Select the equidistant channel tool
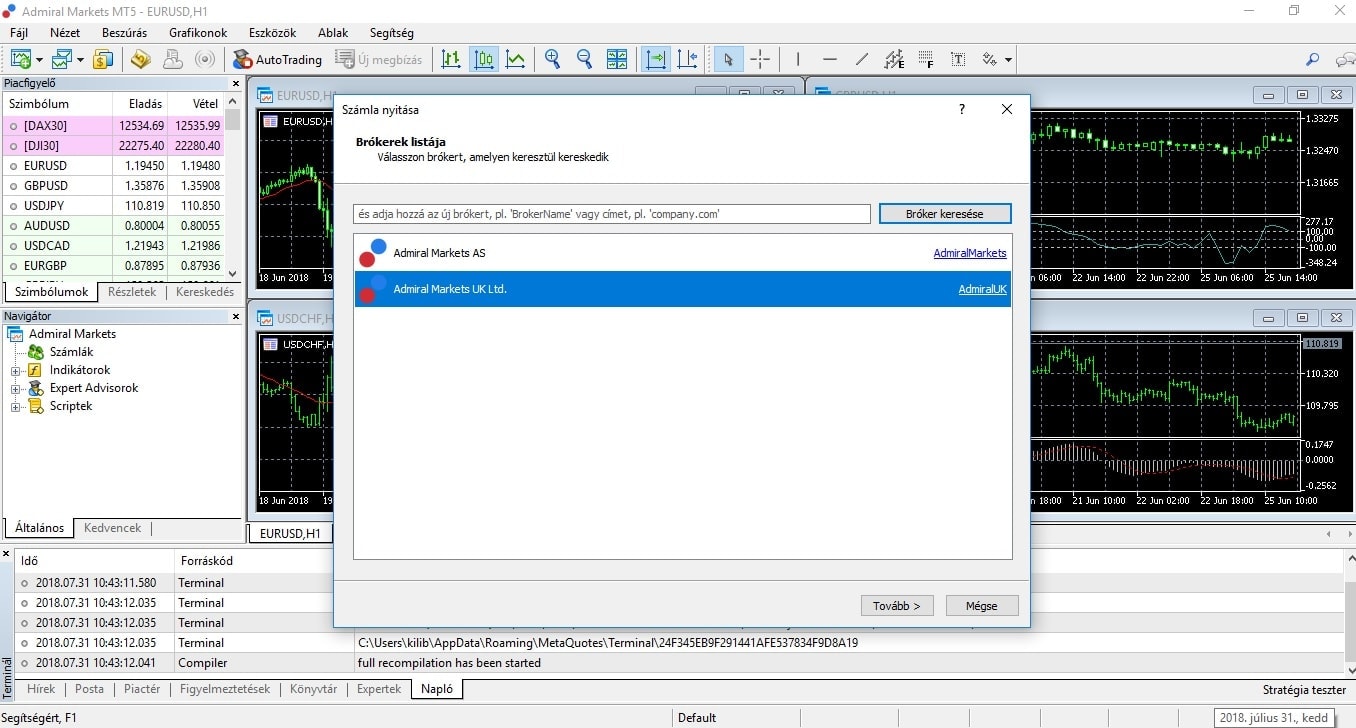The height and width of the screenshot is (728, 1356). 894,59
